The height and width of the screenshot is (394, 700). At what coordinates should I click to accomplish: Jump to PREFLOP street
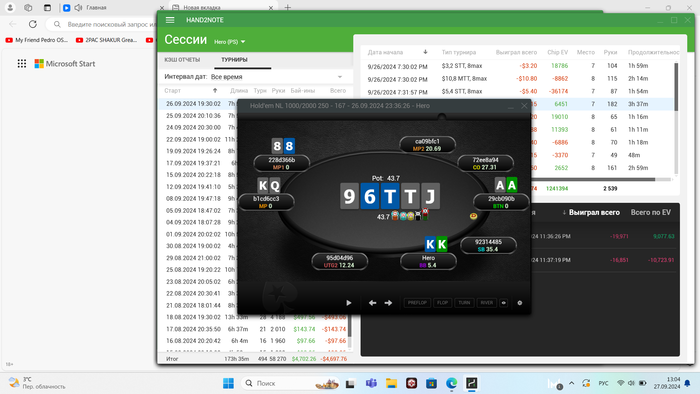417,303
